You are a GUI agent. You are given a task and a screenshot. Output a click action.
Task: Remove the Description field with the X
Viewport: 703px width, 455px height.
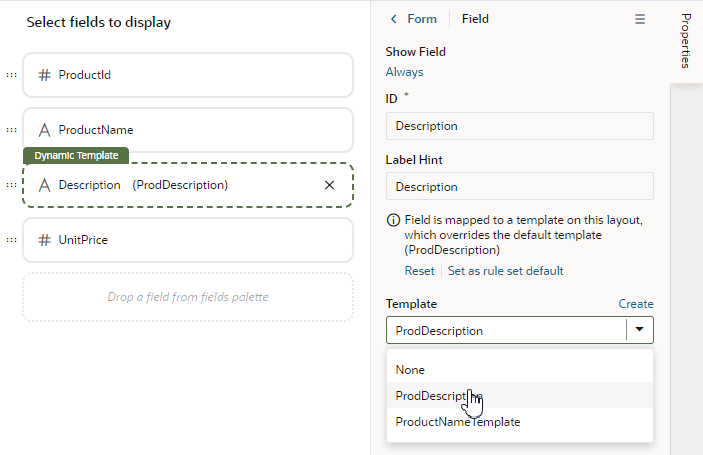330,185
